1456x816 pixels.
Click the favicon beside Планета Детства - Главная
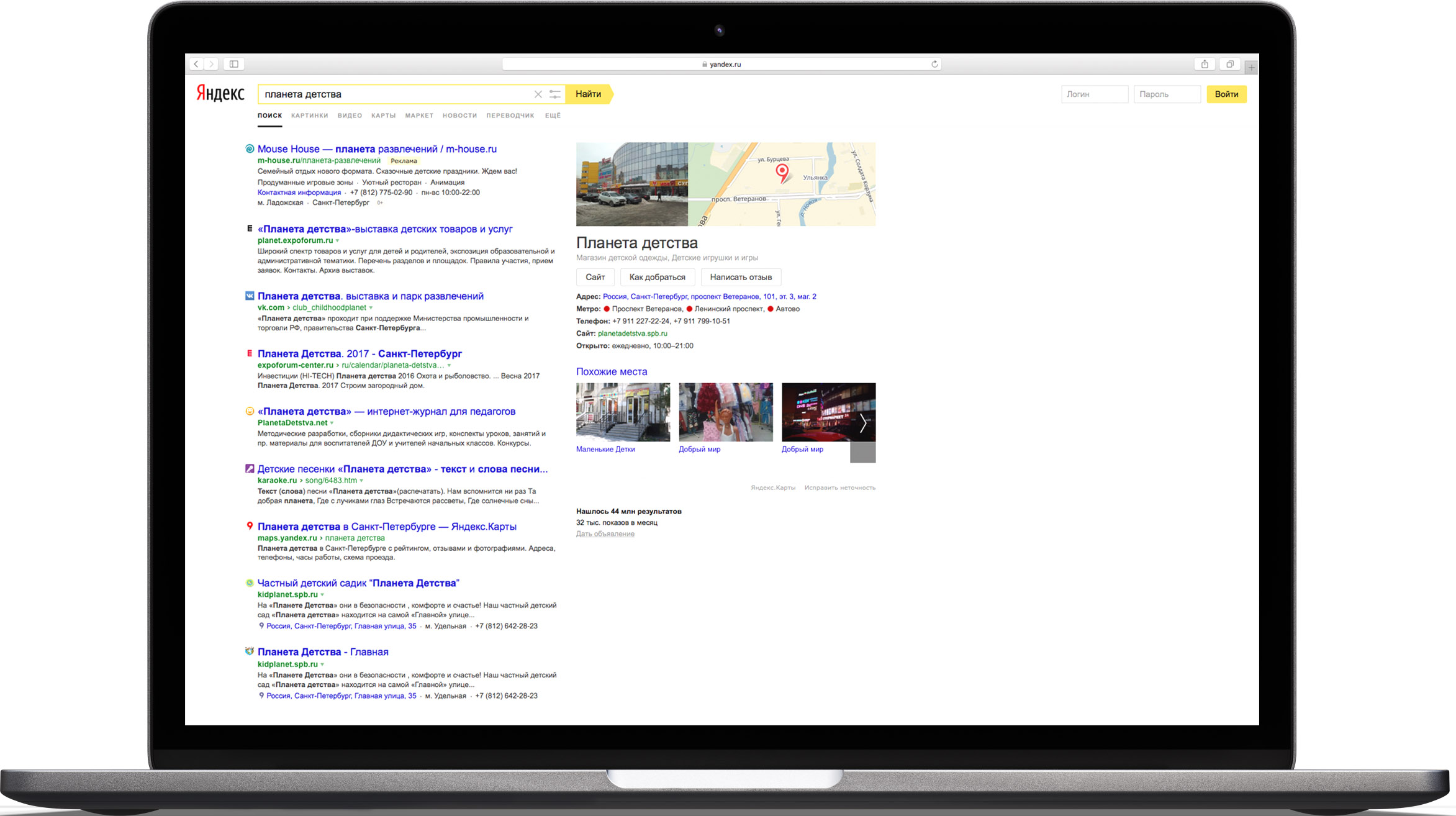coord(250,651)
